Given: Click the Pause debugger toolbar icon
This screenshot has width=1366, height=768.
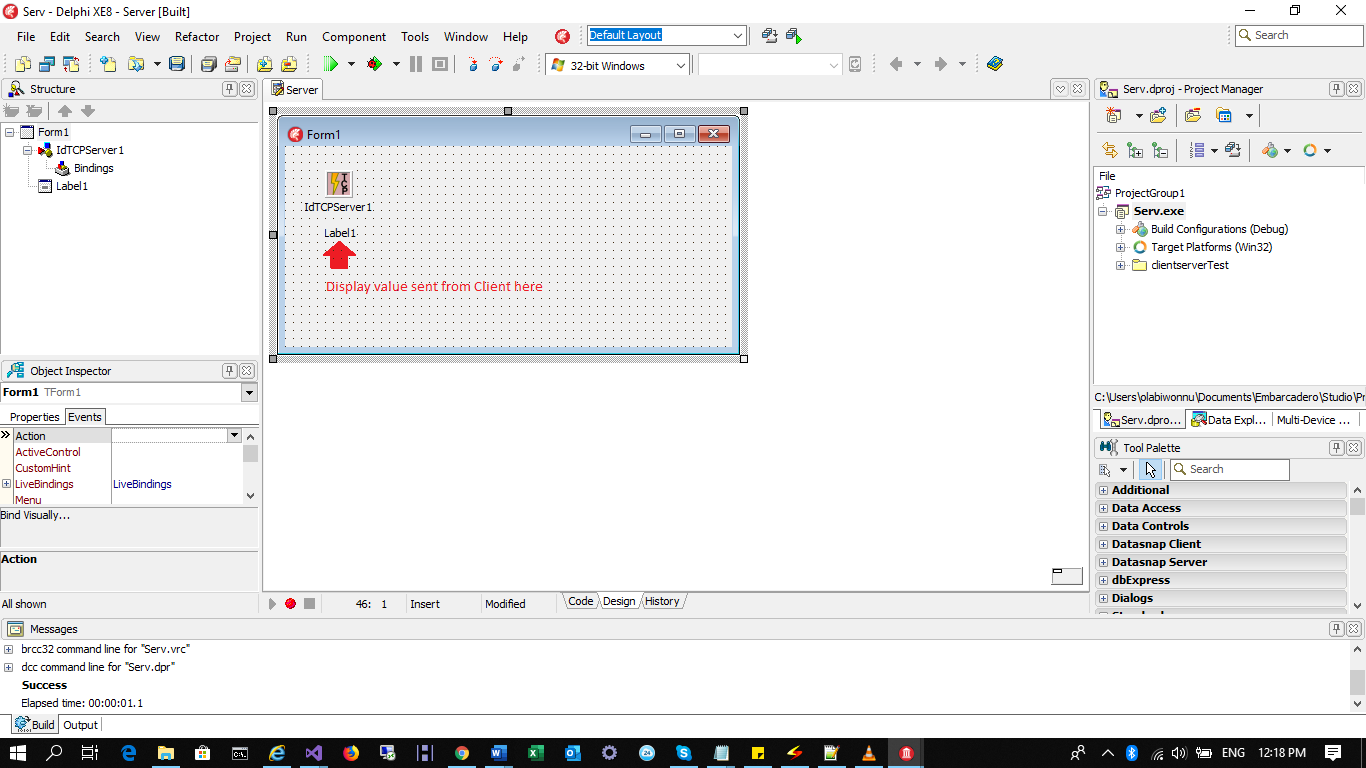Looking at the screenshot, I should click(416, 64).
